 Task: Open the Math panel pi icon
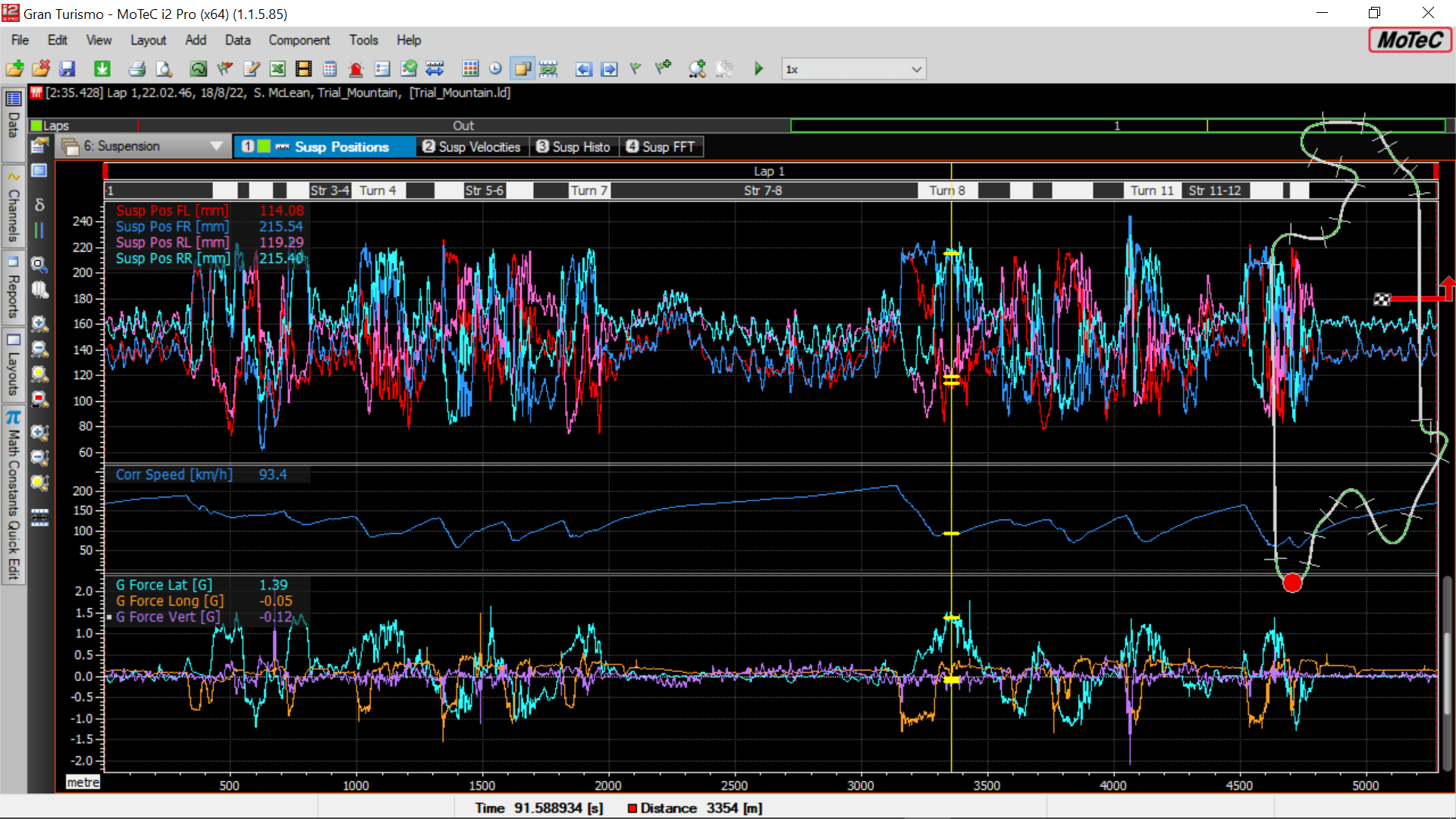pyautogui.click(x=13, y=418)
